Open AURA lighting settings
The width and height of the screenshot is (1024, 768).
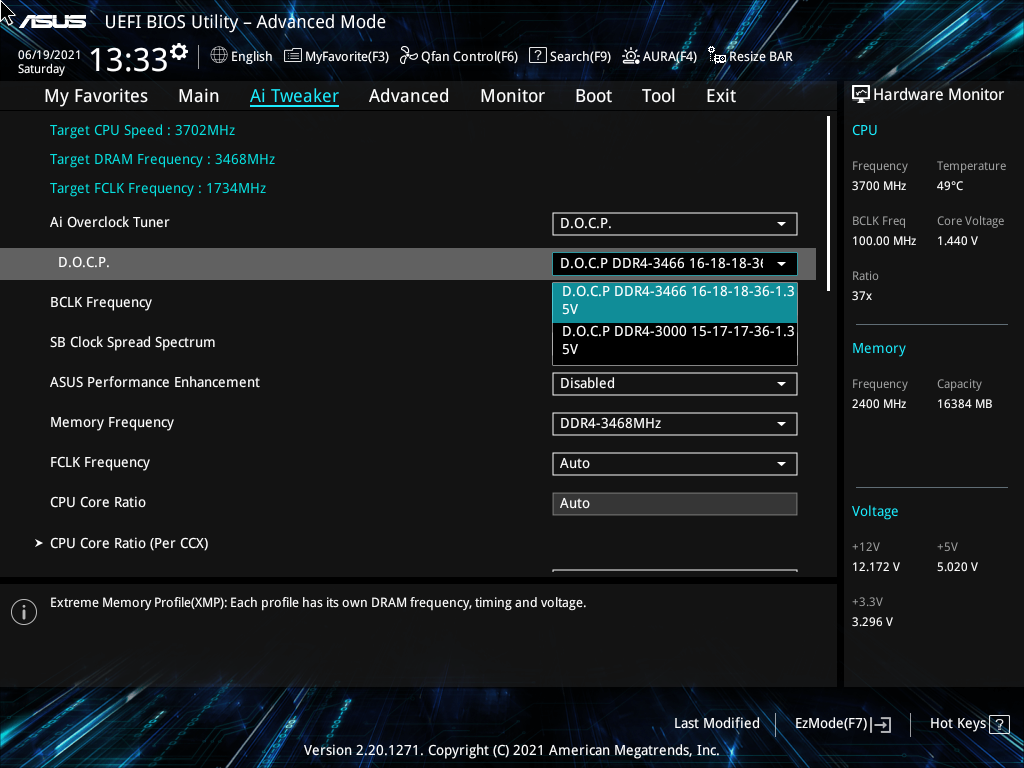(659, 56)
